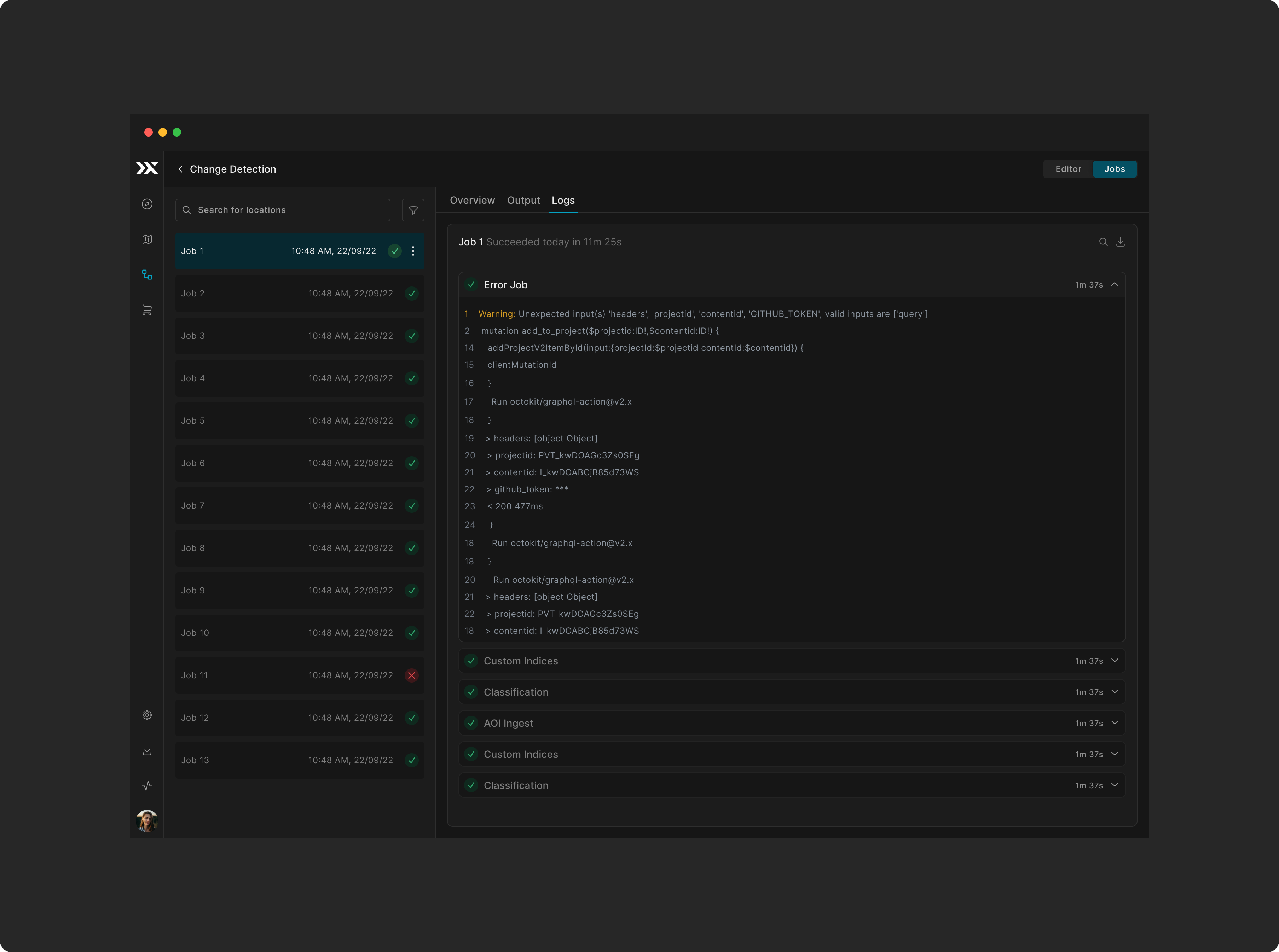1279x952 pixels.
Task: Download Job 1 logs
Action: pos(1120,242)
